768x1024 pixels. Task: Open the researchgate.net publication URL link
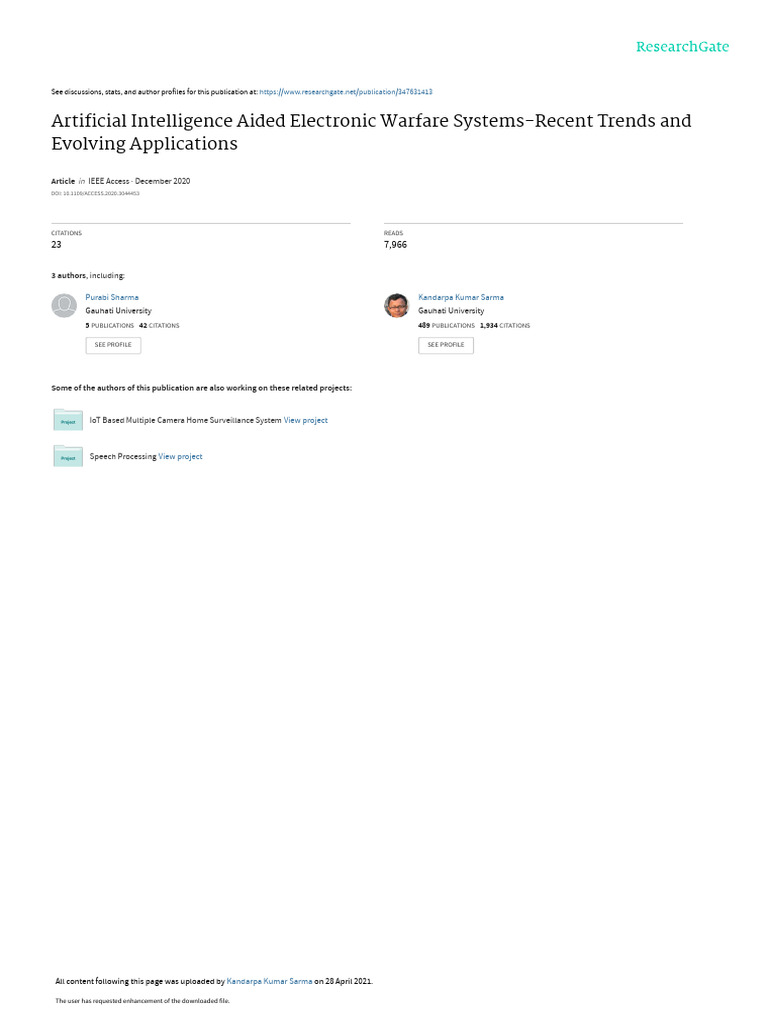pyautogui.click(x=345, y=92)
